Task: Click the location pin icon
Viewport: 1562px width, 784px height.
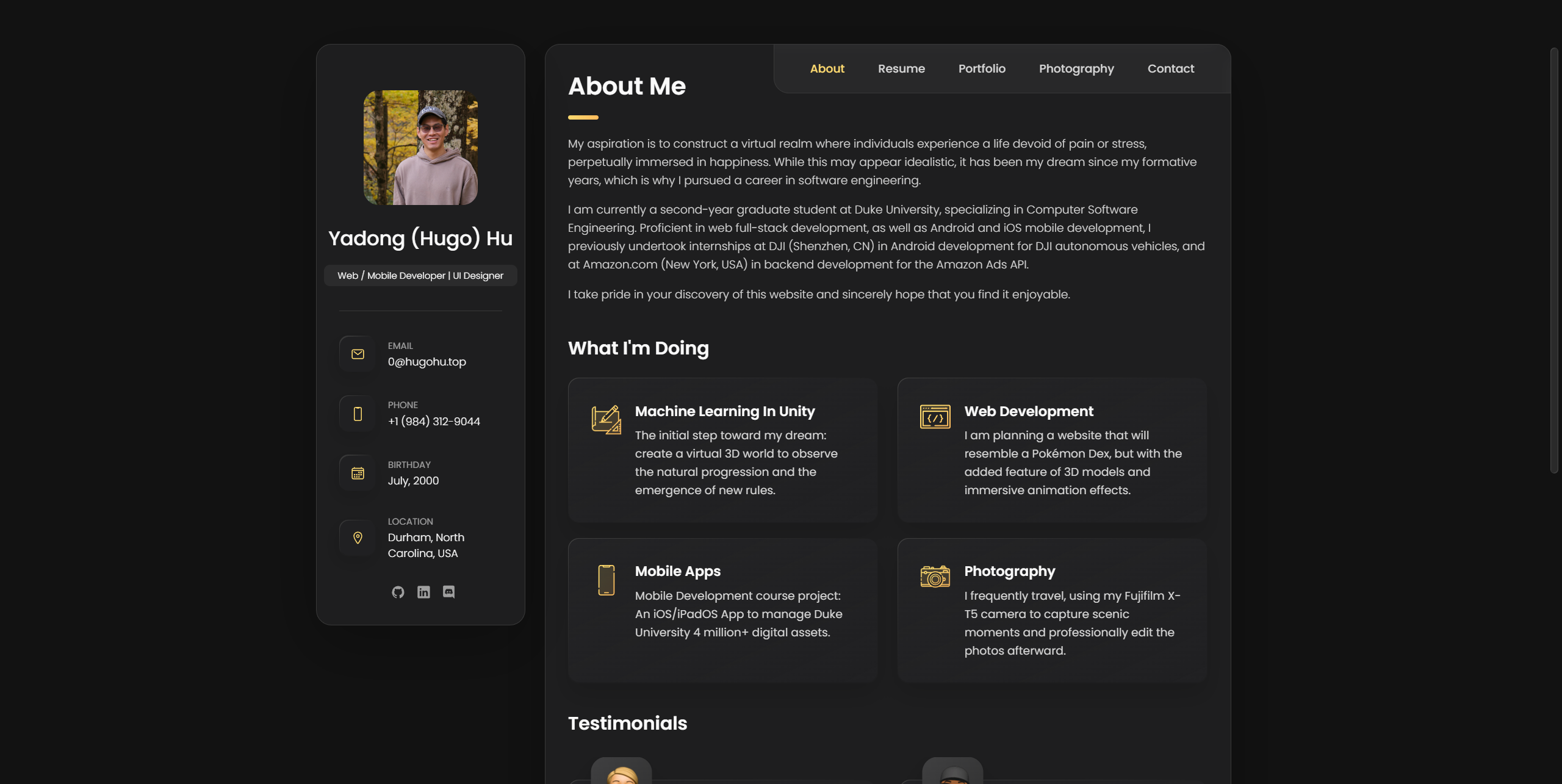Action: pyautogui.click(x=358, y=538)
